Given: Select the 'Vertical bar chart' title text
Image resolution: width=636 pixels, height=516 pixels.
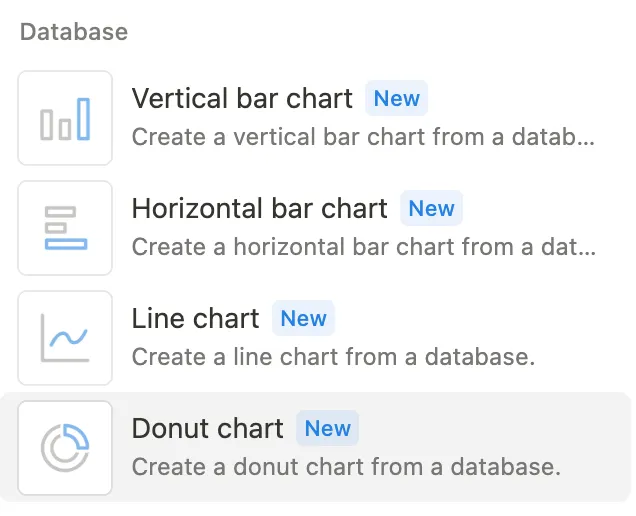Looking at the screenshot, I should 242,99.
